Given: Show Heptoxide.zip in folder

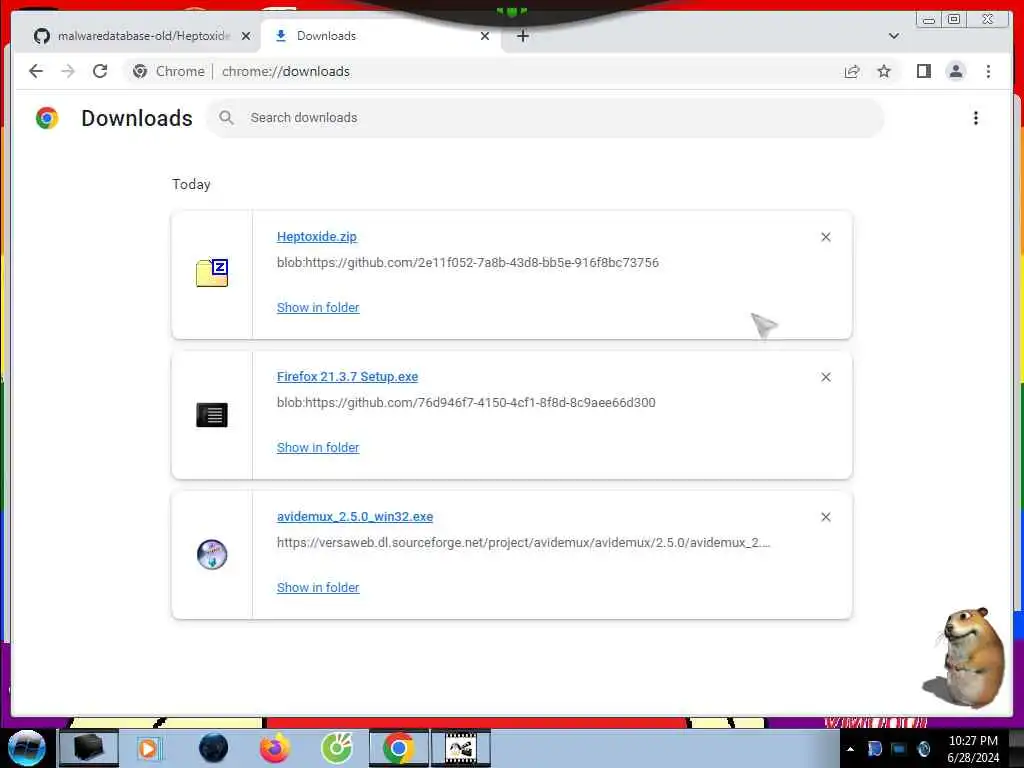Looking at the screenshot, I should coord(318,307).
